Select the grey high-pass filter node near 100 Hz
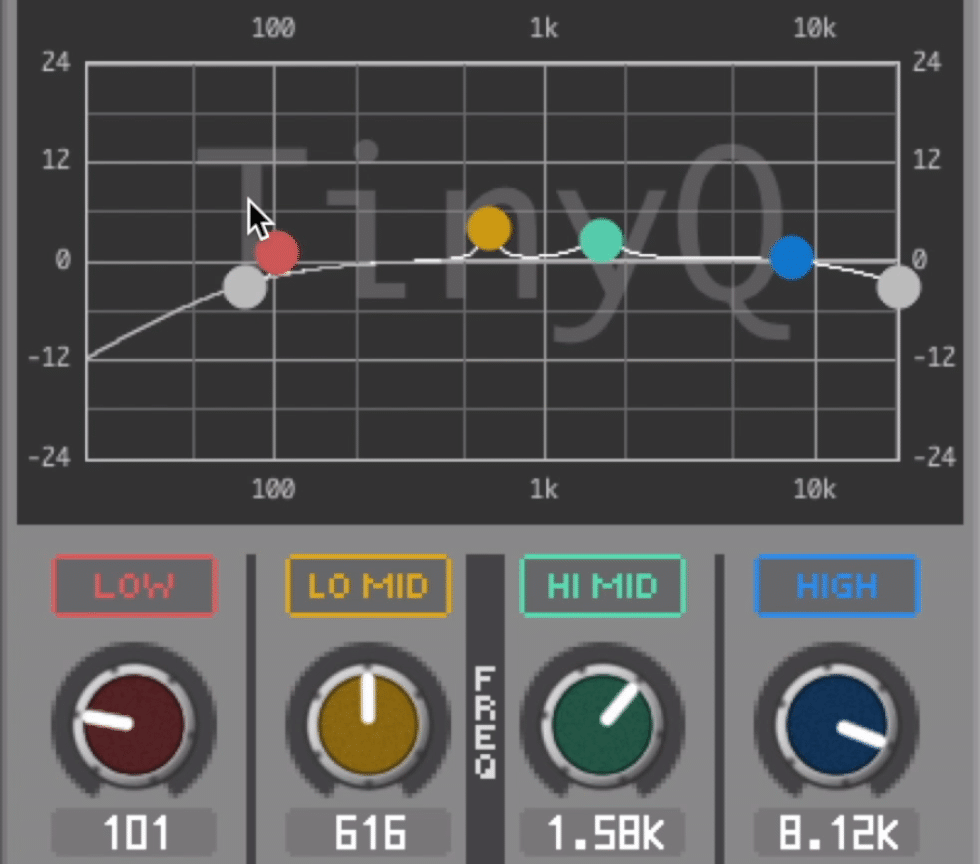The height and width of the screenshot is (864, 980). pos(245,287)
